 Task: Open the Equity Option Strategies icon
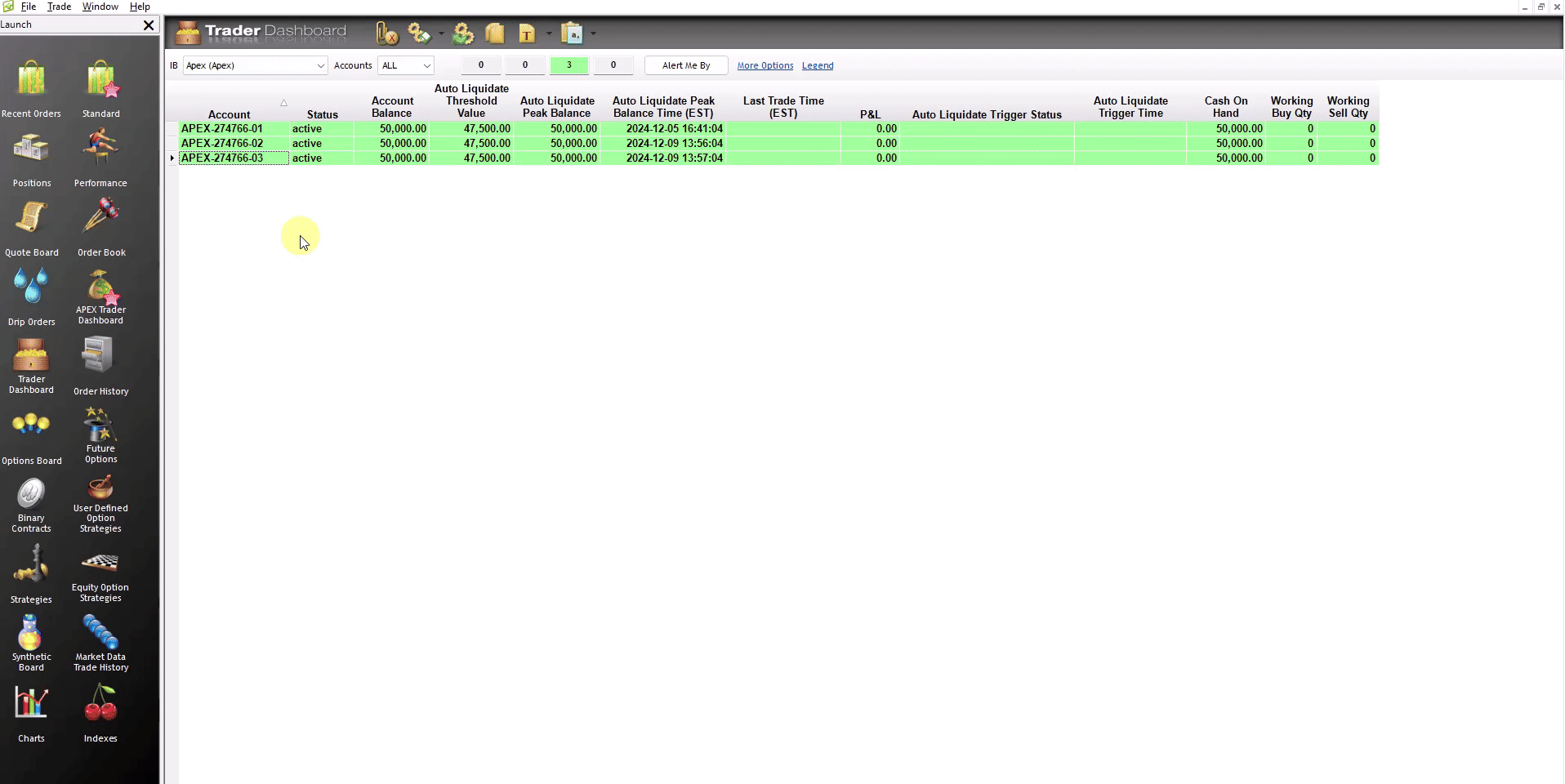pos(100,563)
